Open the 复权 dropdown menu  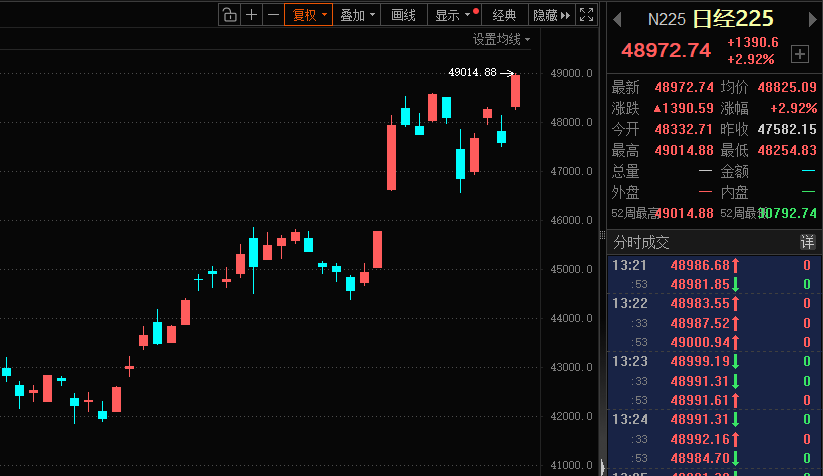(308, 15)
